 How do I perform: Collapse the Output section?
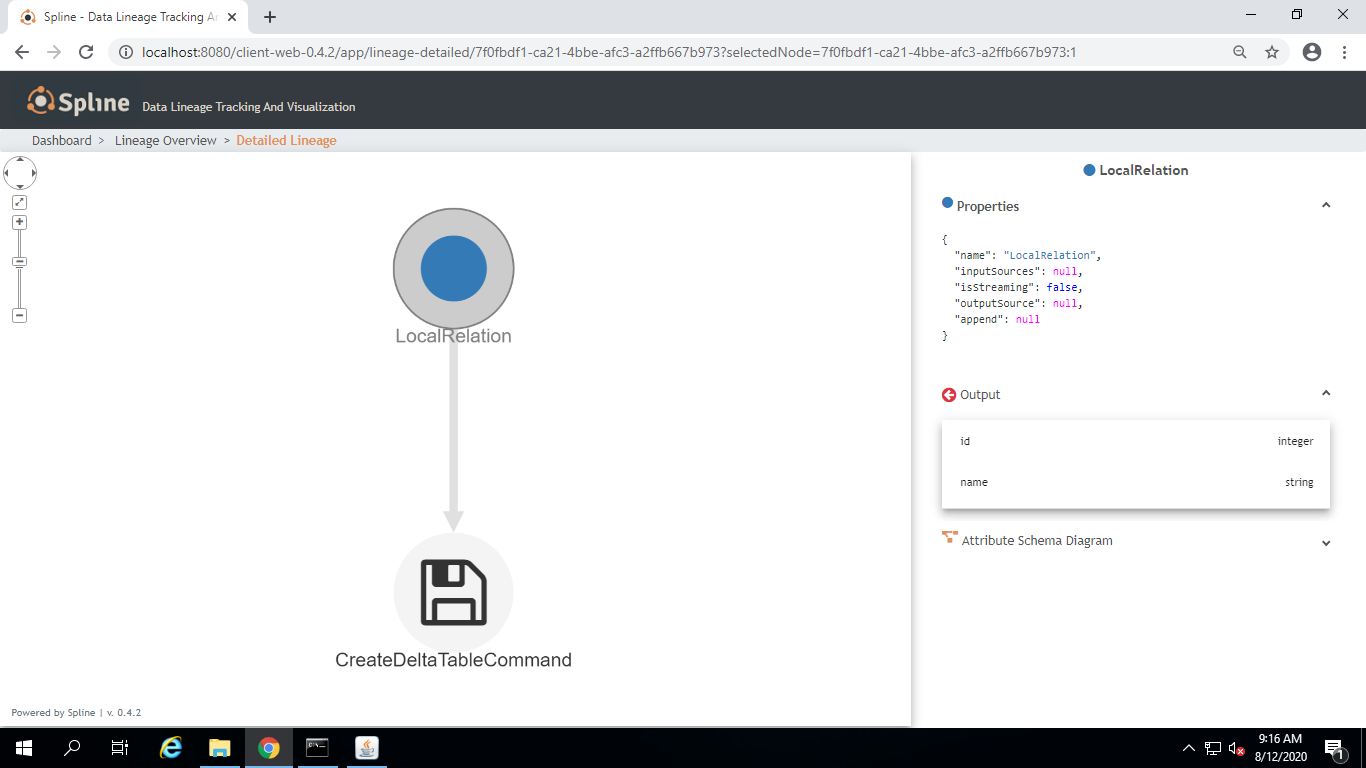tap(1326, 393)
